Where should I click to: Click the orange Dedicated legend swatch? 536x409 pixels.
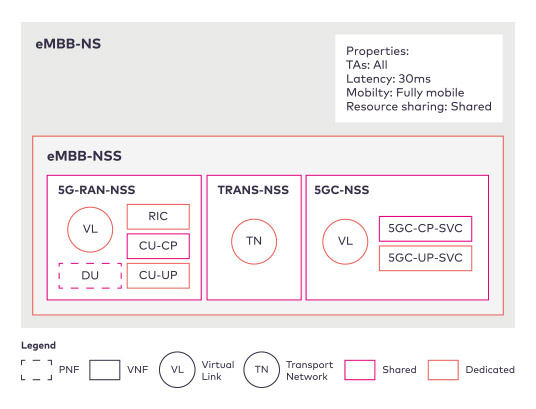(443, 370)
